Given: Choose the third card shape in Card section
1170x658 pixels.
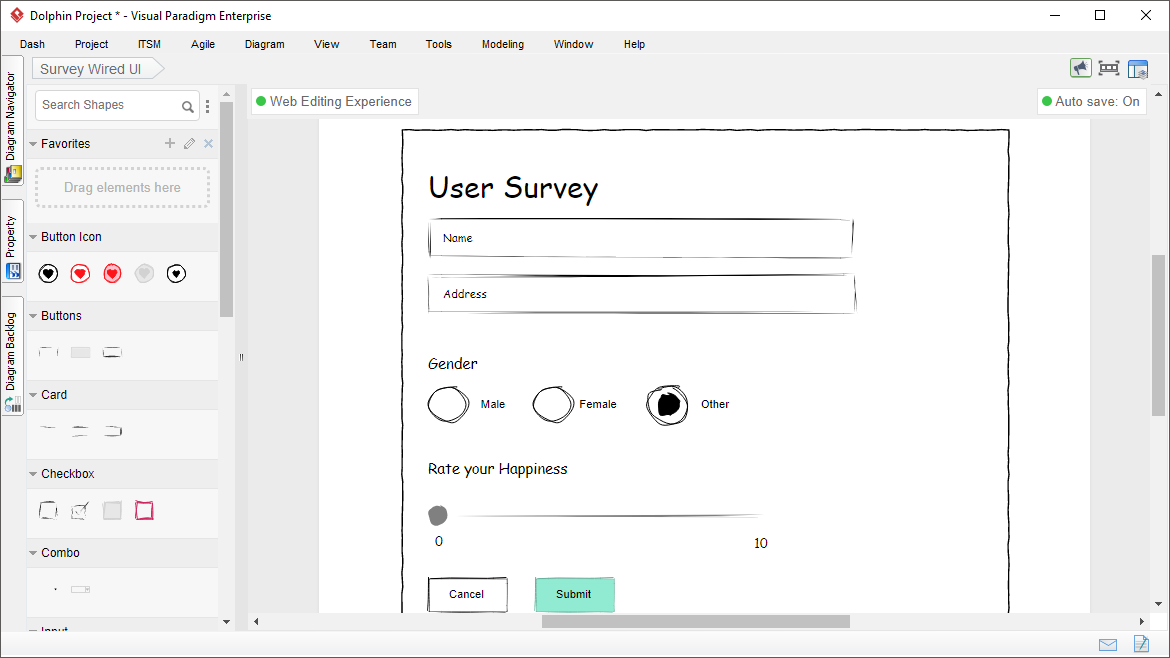Looking at the screenshot, I should coord(113,430).
